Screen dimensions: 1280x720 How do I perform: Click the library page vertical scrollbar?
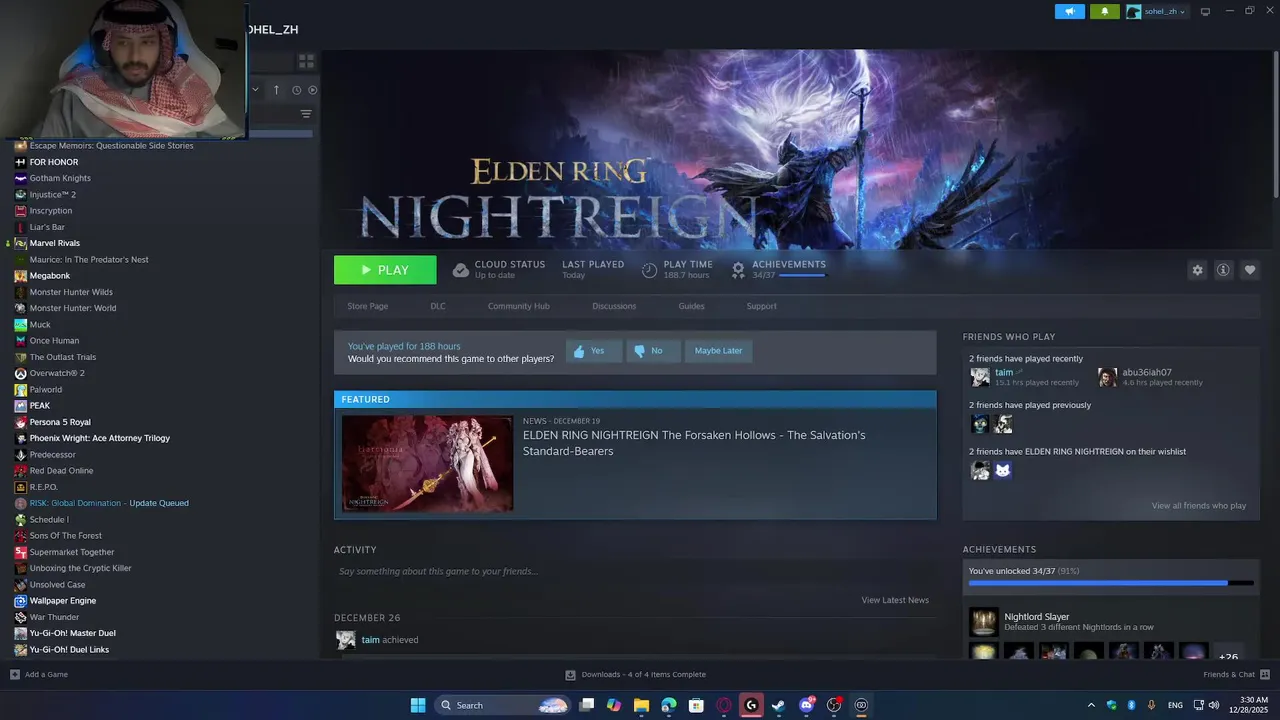(x=1275, y=125)
